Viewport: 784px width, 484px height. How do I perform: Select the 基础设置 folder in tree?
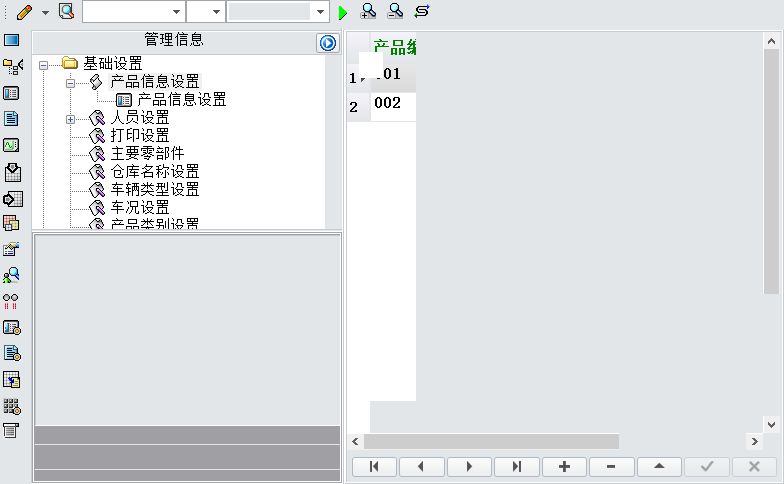(x=113, y=64)
